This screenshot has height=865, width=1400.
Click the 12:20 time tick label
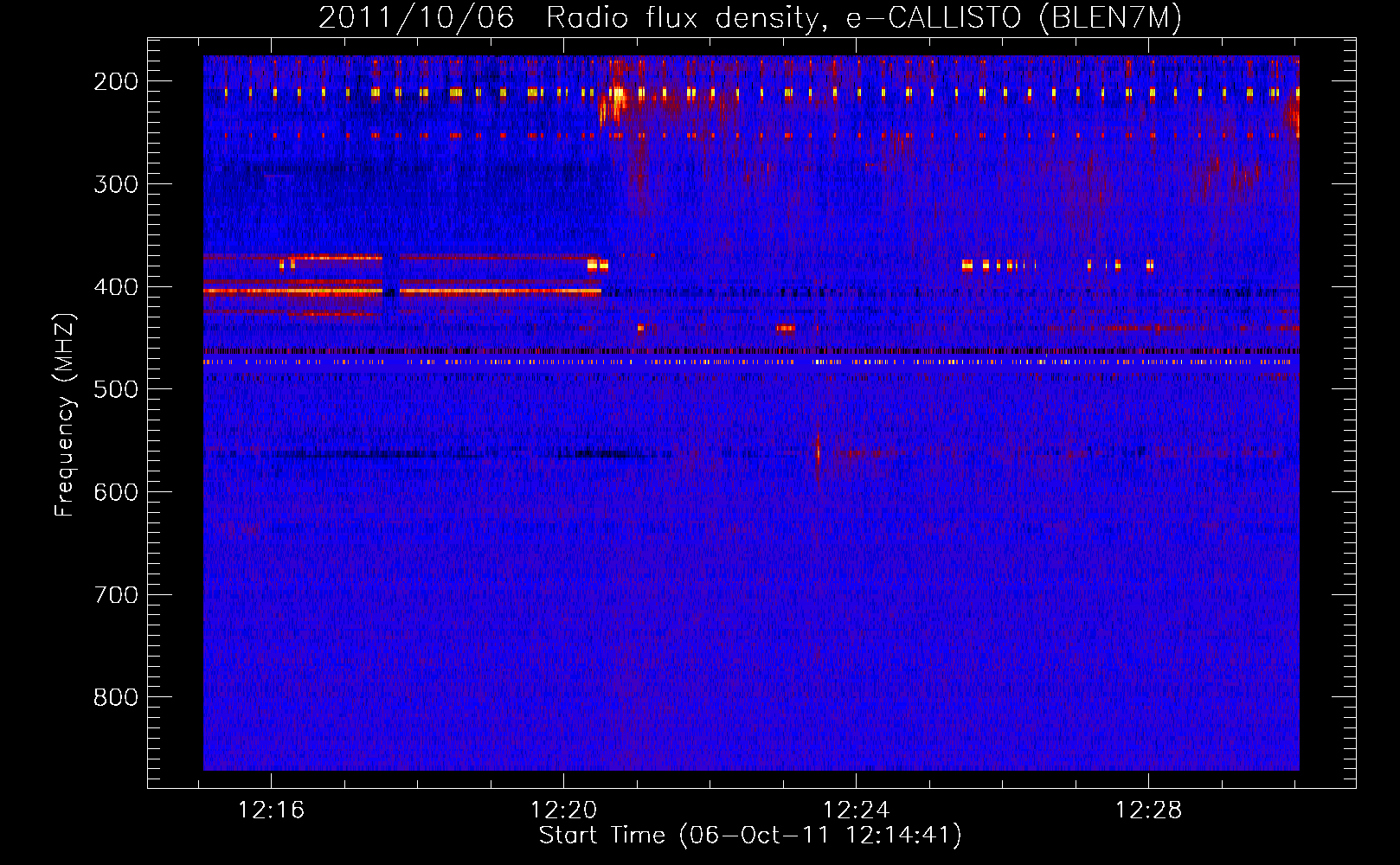coord(564,811)
